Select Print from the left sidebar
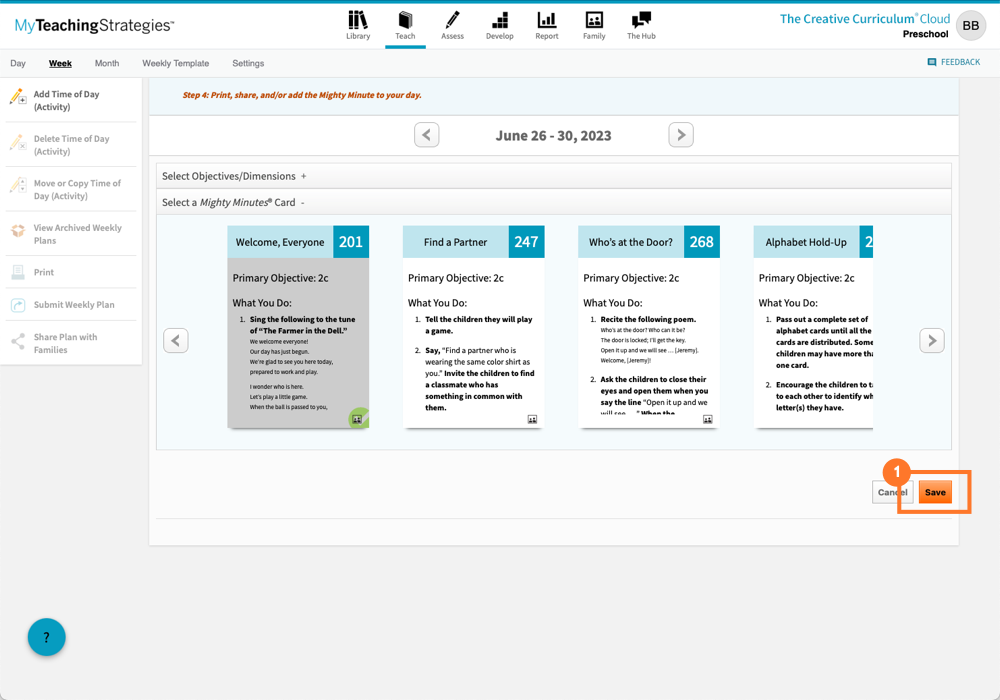 [x=43, y=271]
